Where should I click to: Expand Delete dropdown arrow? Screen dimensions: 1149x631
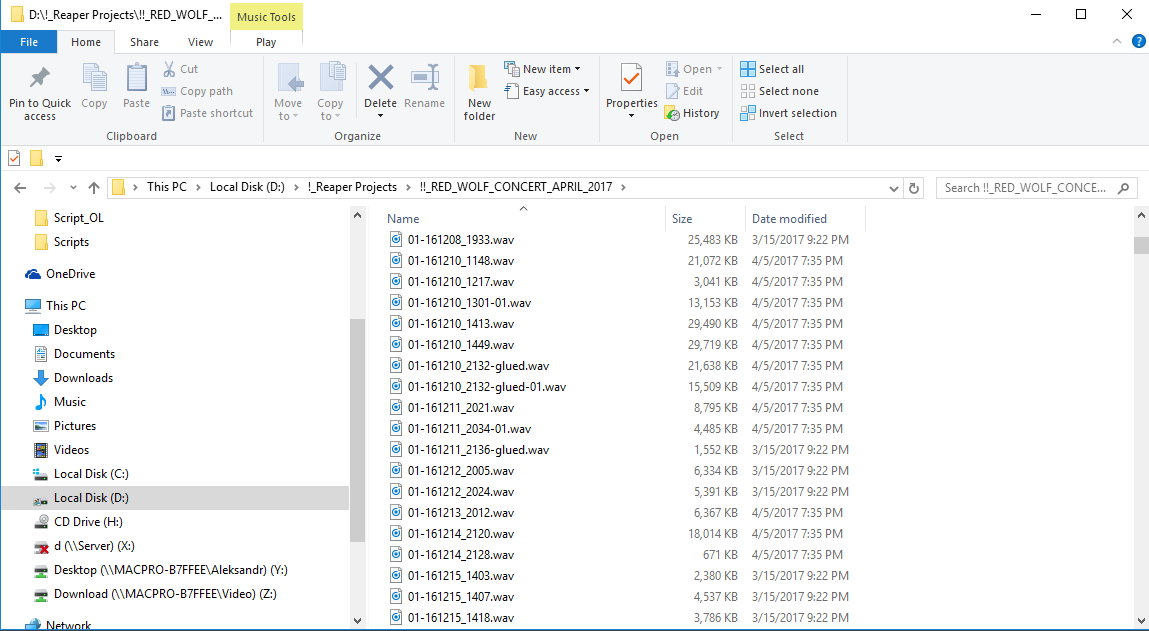point(380,116)
